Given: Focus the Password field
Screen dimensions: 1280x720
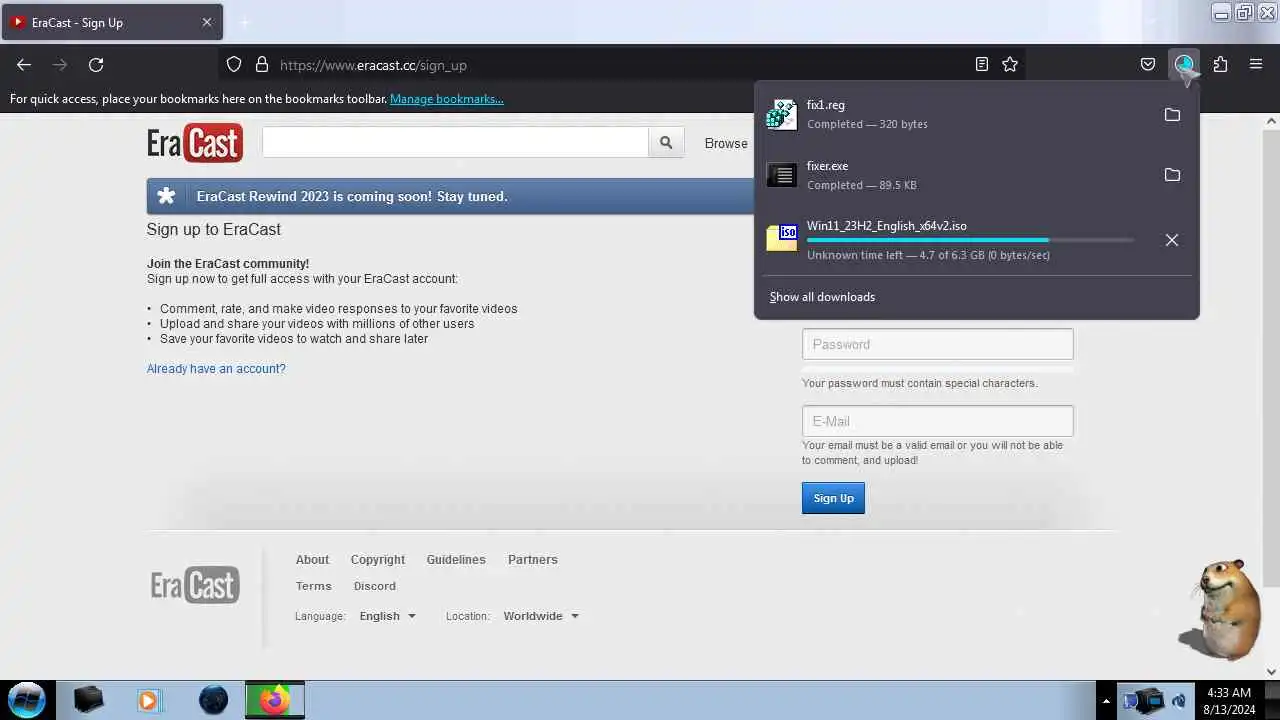Looking at the screenshot, I should [x=938, y=344].
